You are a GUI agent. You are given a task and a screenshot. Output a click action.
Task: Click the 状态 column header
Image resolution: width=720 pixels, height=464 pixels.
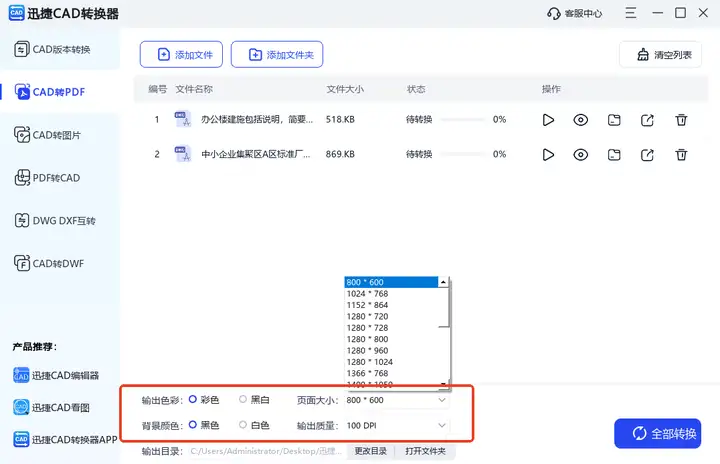pos(416,89)
